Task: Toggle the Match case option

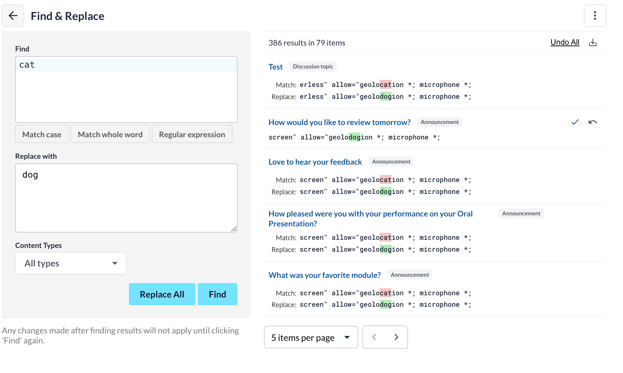Action: coord(42,134)
